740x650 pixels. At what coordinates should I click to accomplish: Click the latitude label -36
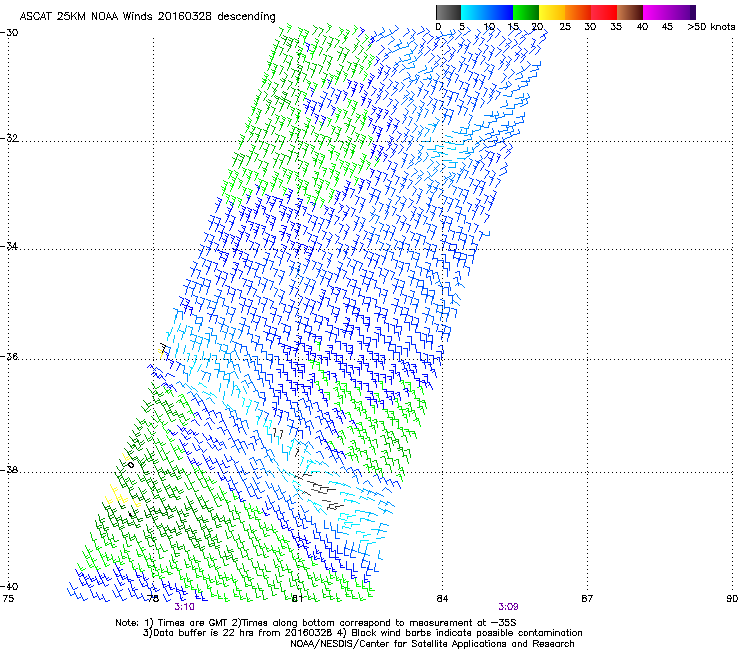click(x=9, y=356)
